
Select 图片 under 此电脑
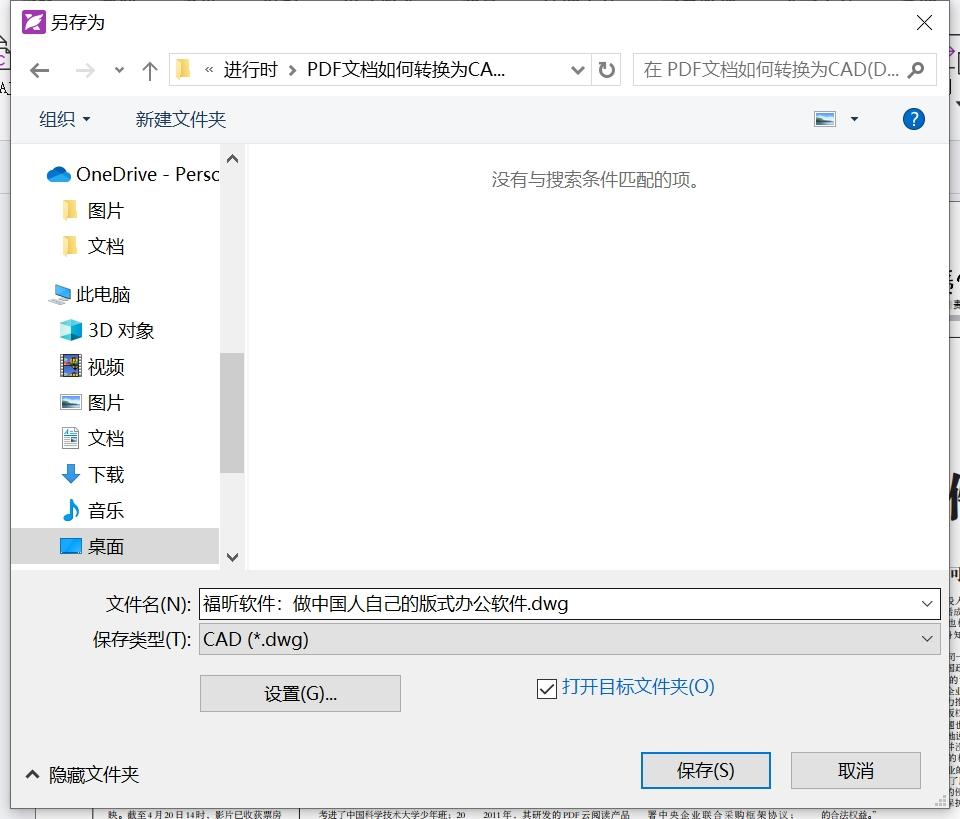tap(92, 402)
